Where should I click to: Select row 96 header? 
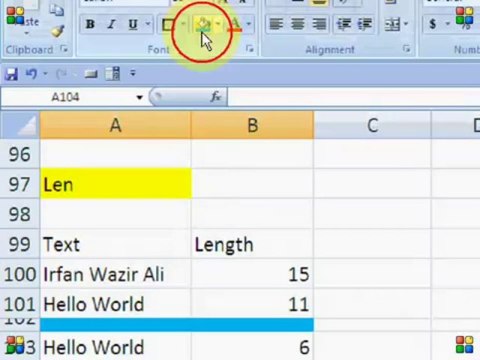tap(19, 154)
